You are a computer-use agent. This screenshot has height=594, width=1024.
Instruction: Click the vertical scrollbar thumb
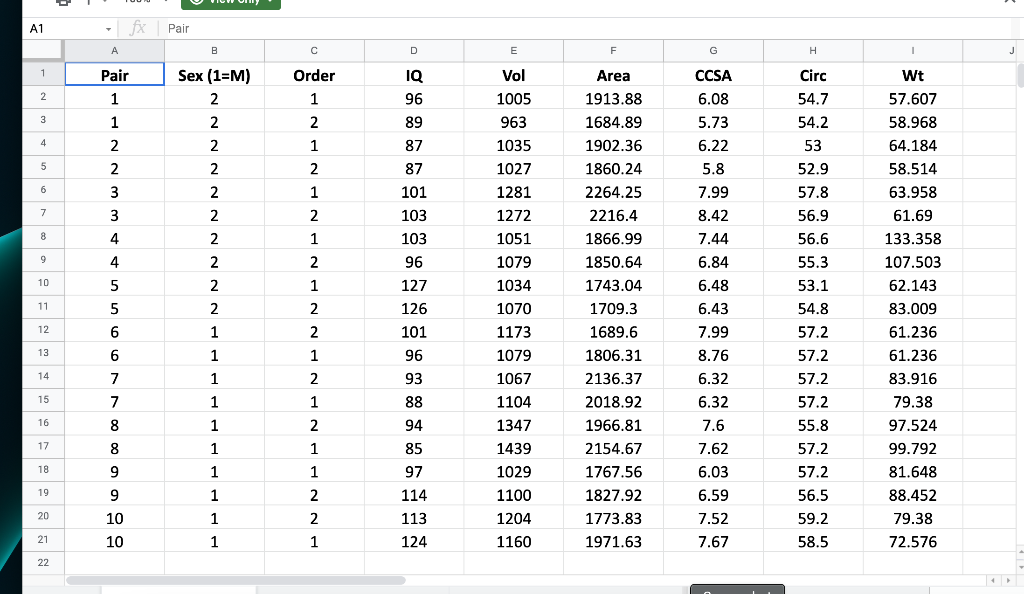point(1020,74)
